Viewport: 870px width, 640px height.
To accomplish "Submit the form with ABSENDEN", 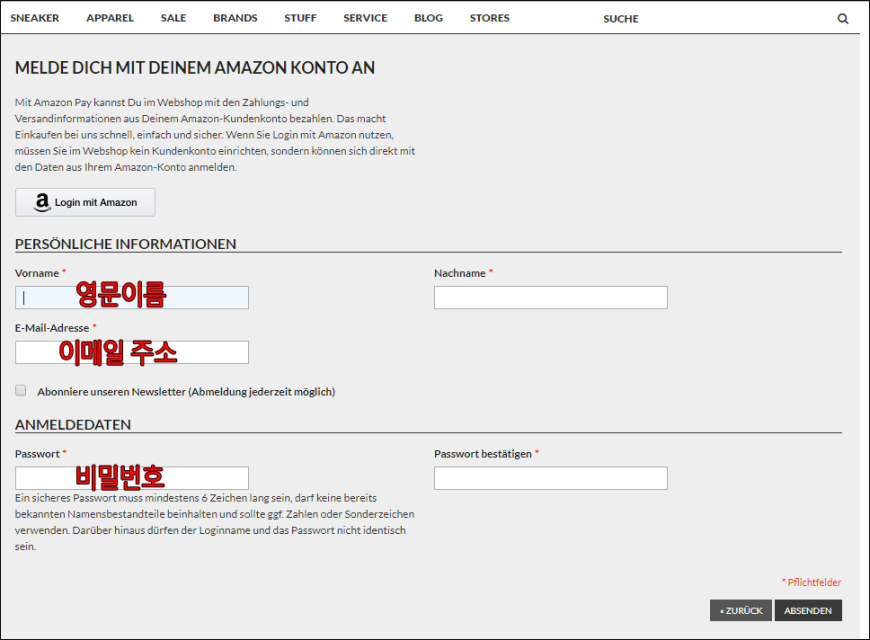I will (x=808, y=610).
